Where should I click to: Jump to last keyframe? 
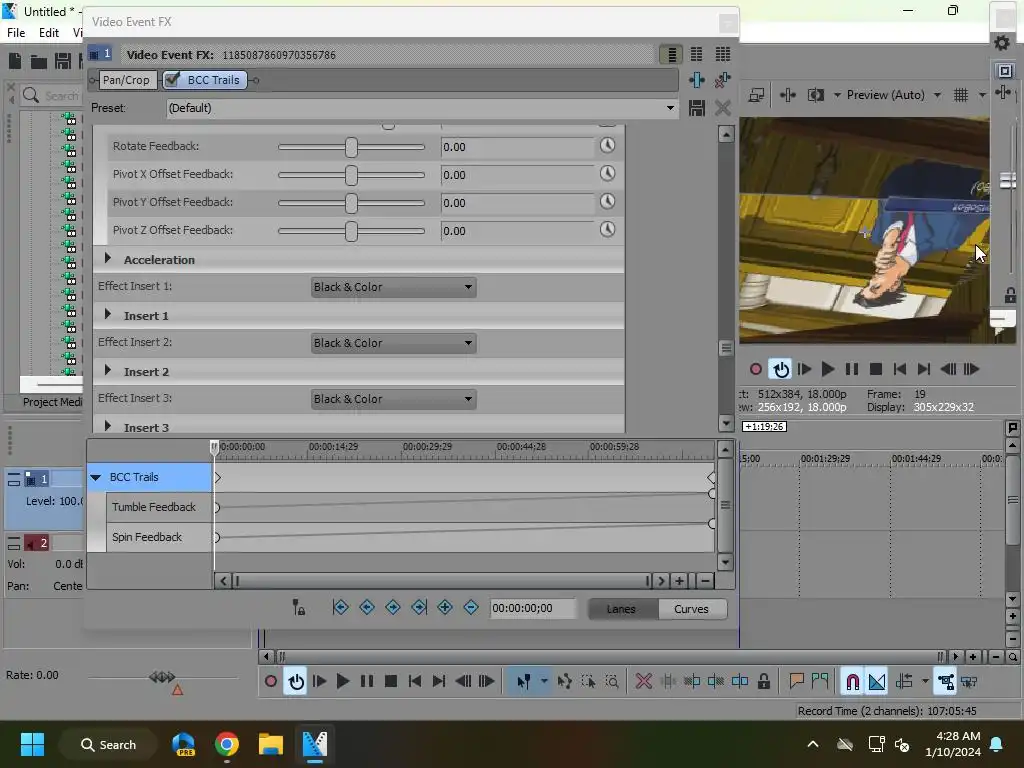click(419, 607)
